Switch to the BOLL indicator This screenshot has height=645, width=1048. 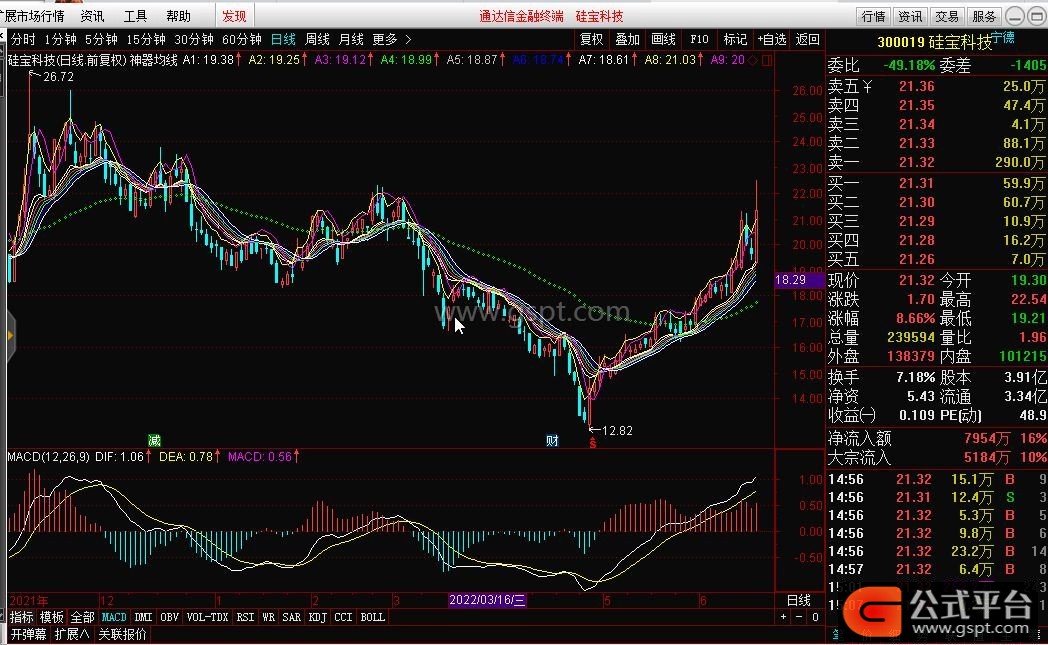[372, 617]
